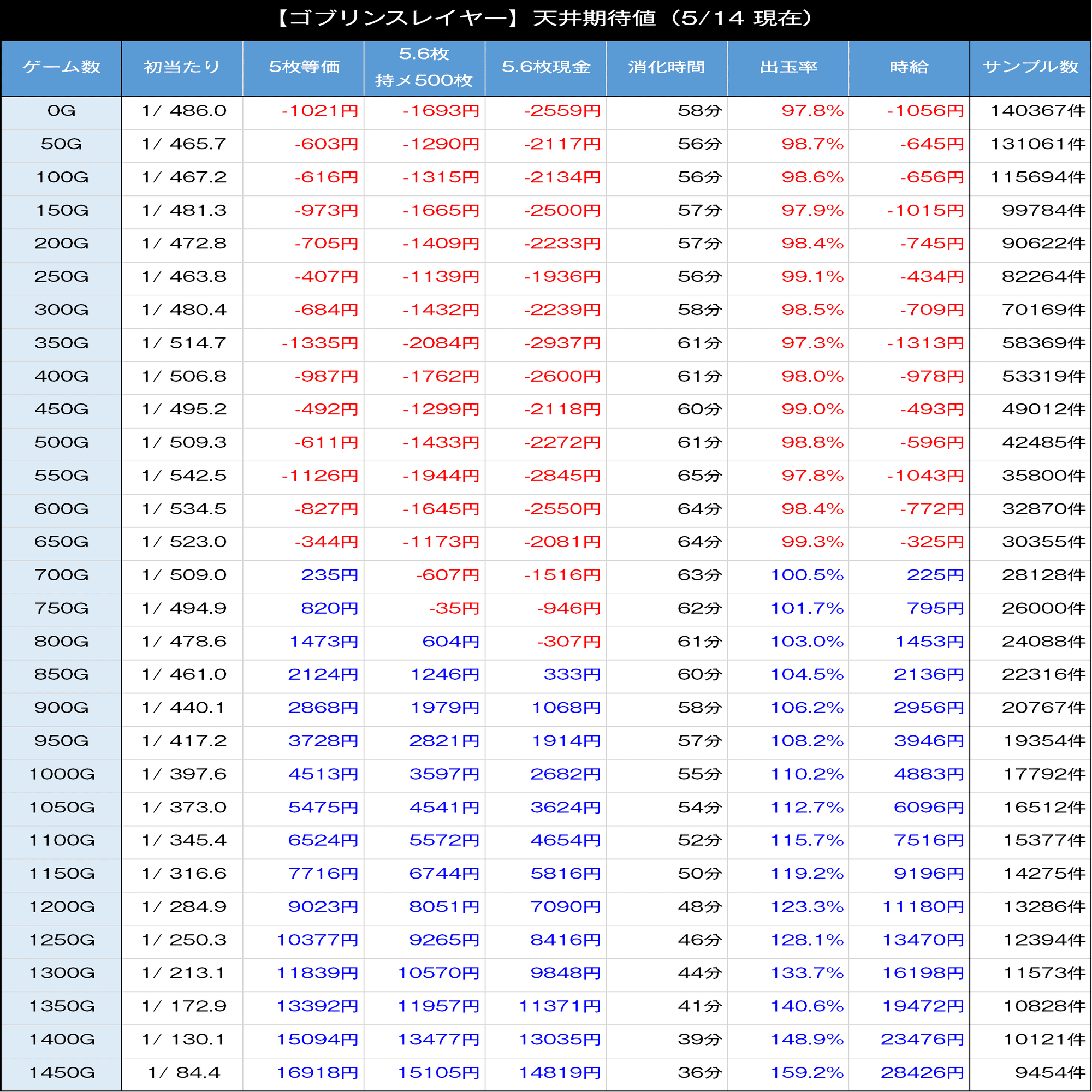Screen dimensions: 1092x1092
Task: Click the 5枚等価 column header
Action: click(x=304, y=67)
